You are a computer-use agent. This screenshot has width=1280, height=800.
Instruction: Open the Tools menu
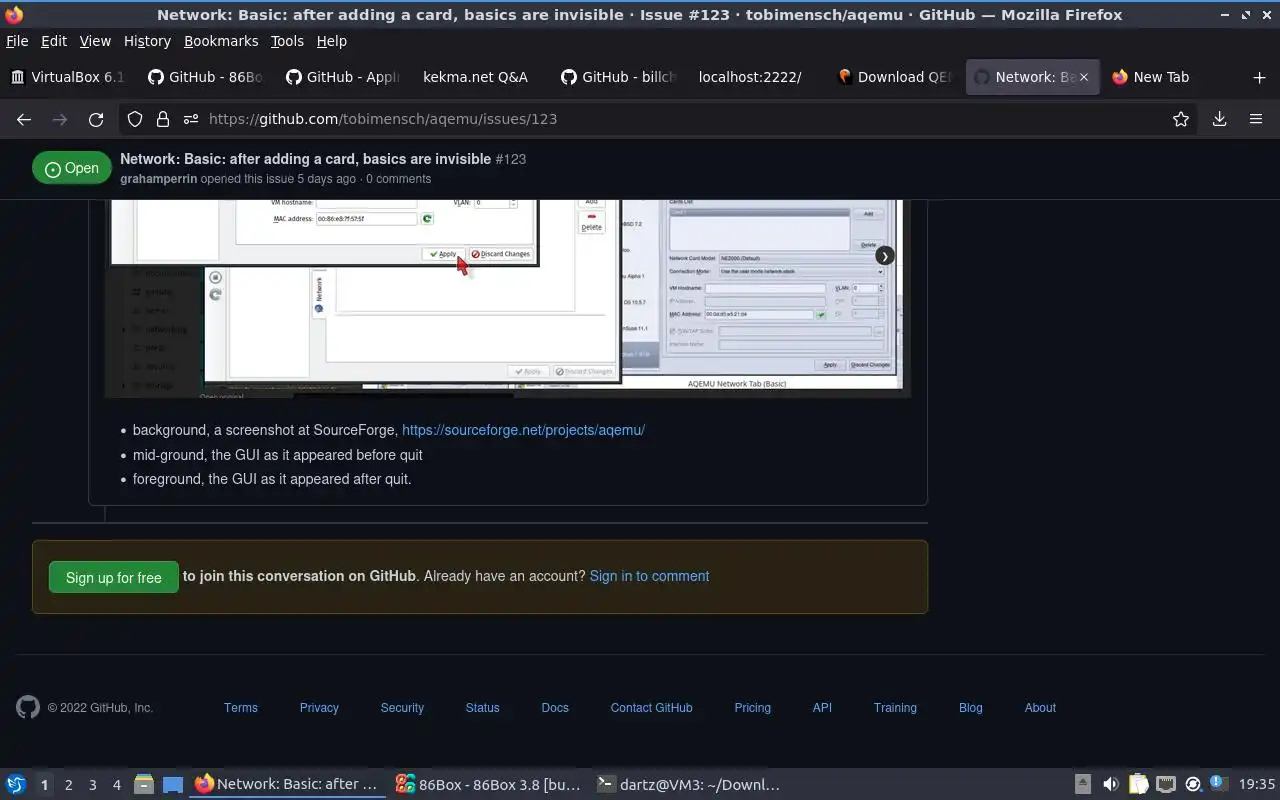(x=287, y=41)
